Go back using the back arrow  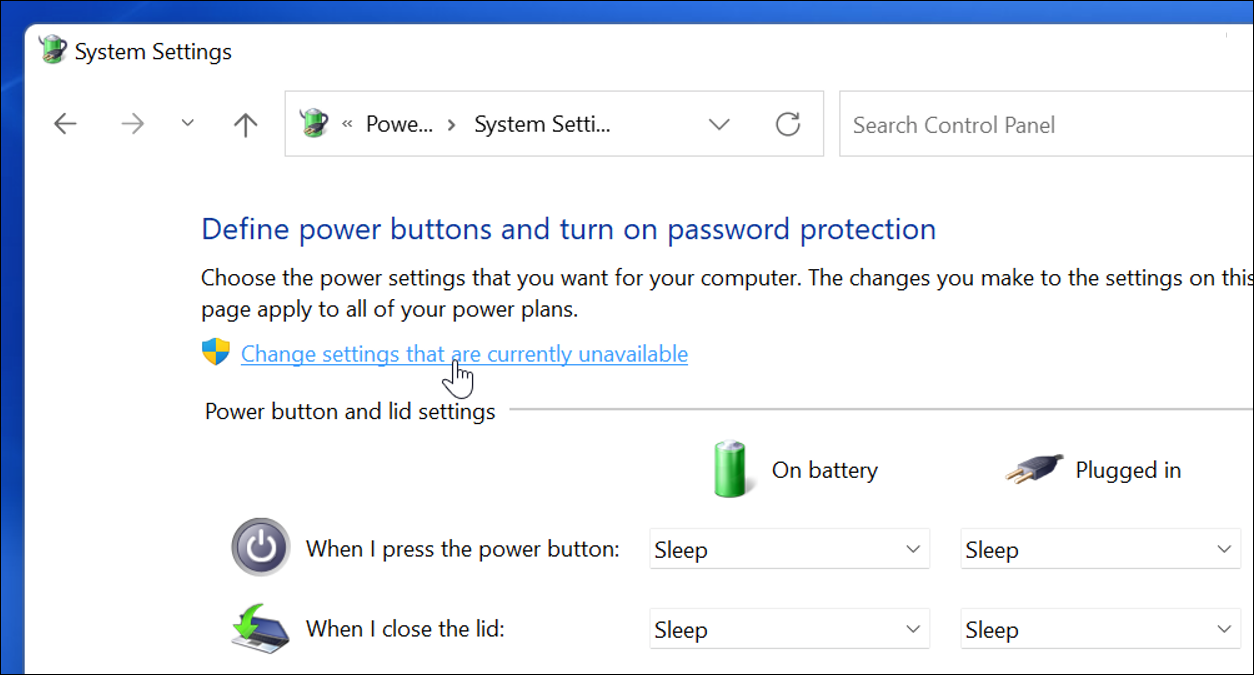coord(64,123)
